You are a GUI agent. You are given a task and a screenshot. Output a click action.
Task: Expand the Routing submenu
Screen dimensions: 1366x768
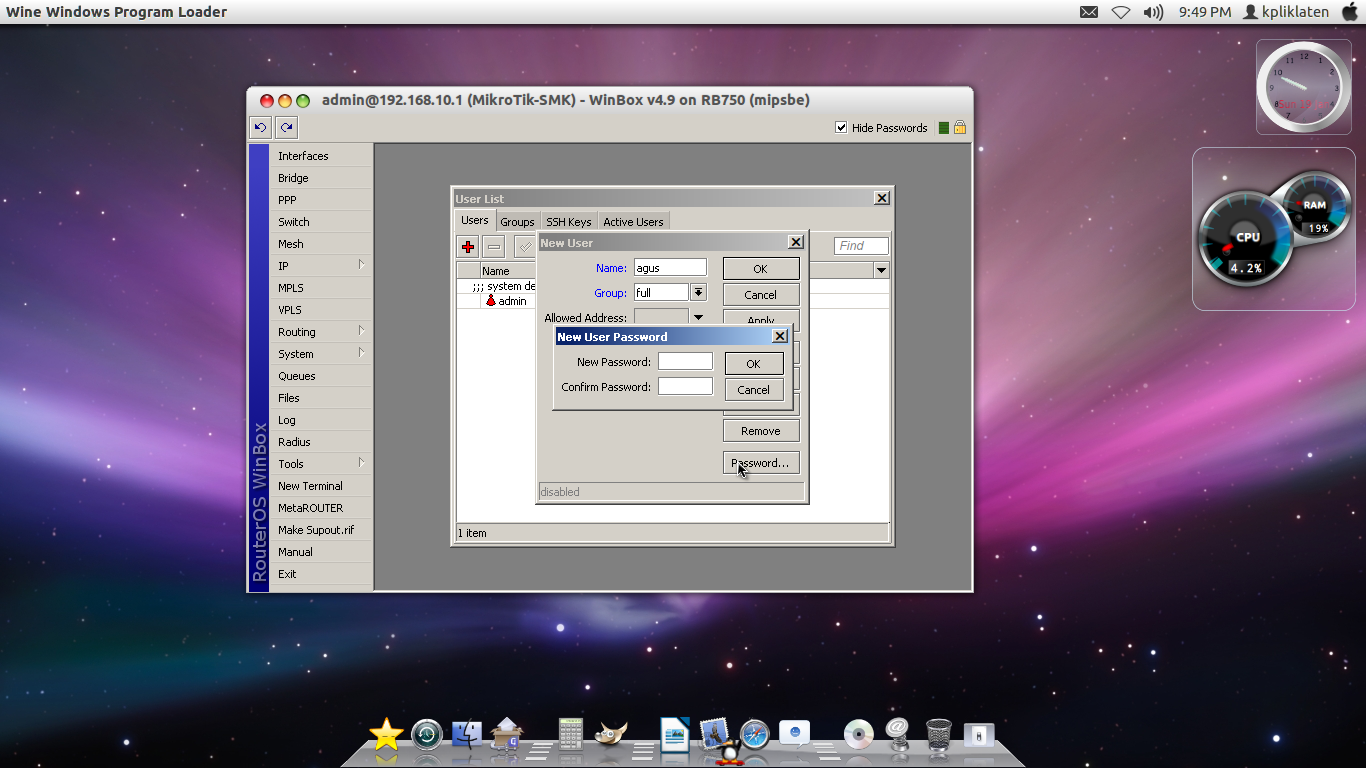tap(361, 331)
